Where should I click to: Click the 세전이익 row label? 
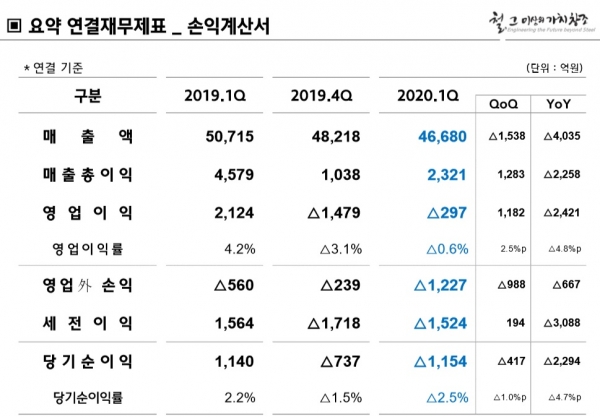coord(87,325)
